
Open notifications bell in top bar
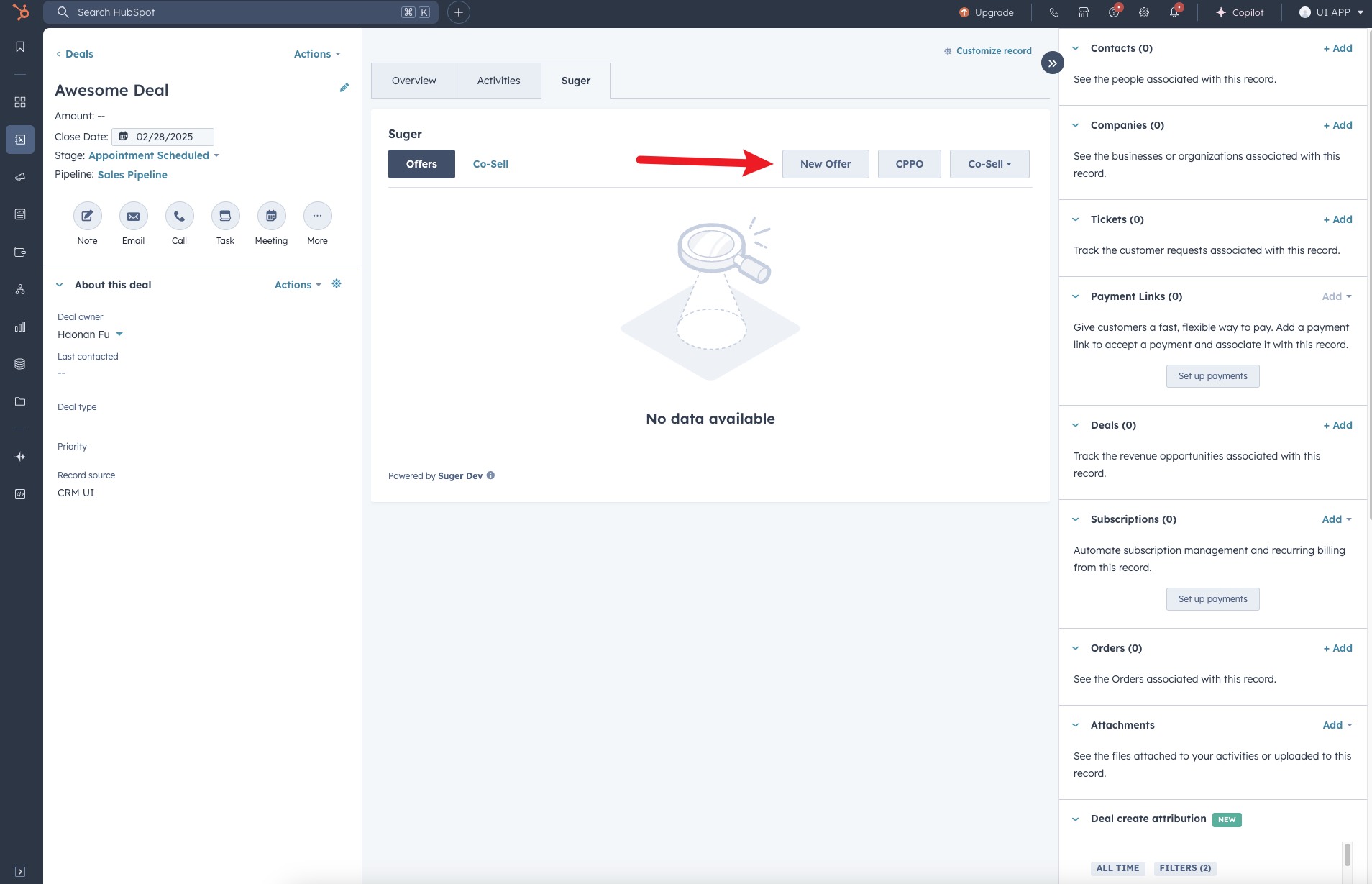coord(1174,12)
